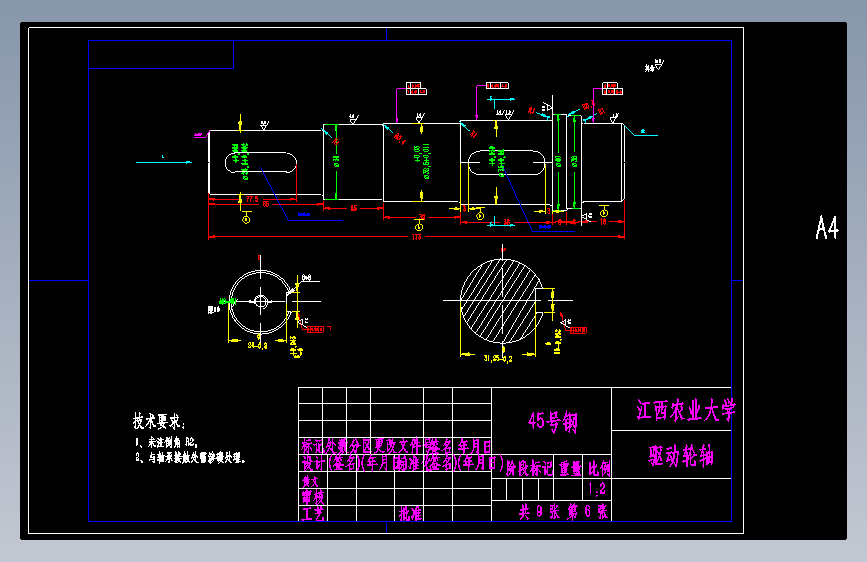Select the left keyway slot outline
Image resolution: width=867 pixels, height=562 pixels.
click(260, 163)
